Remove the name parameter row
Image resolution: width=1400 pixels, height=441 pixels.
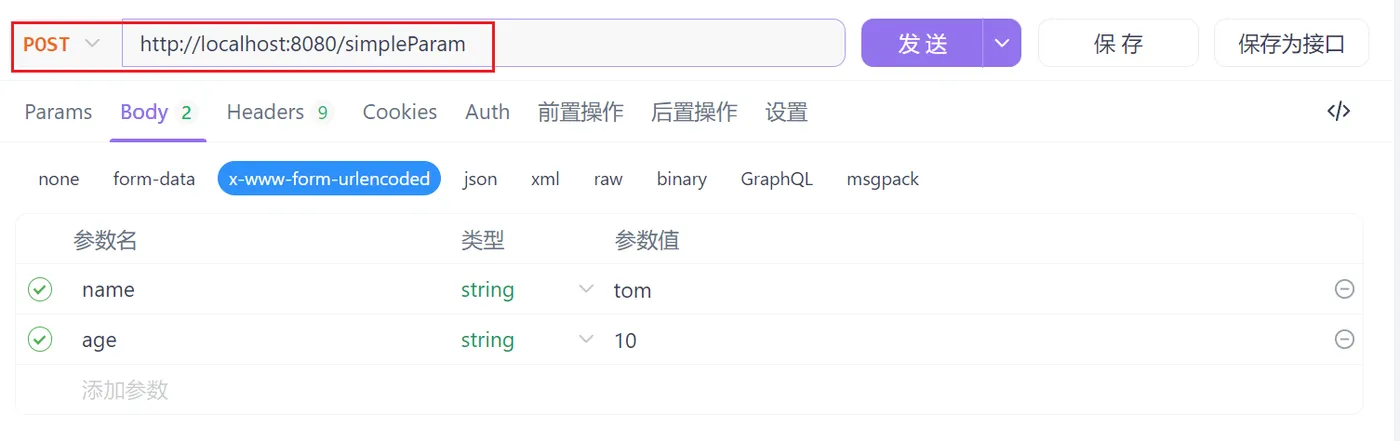coord(1345,289)
